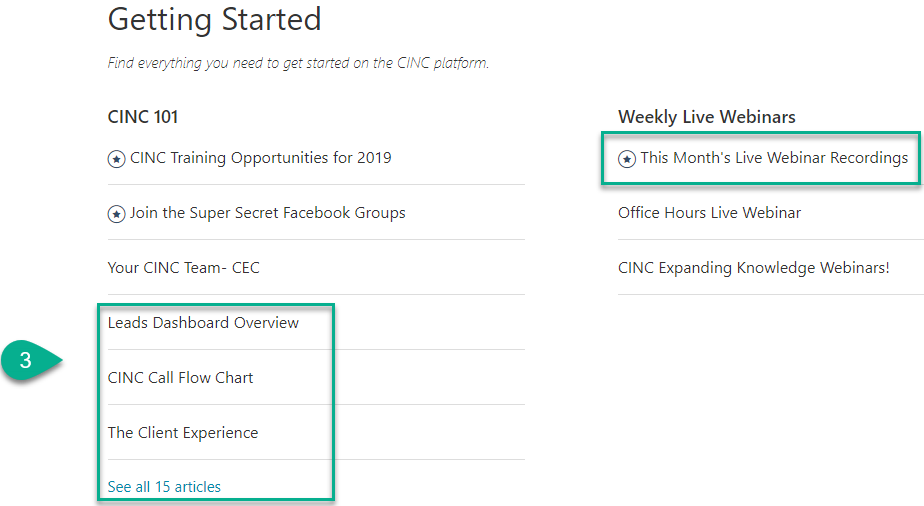Open the CINC Call Flow Chart article
The image size is (924, 506).
(180, 378)
